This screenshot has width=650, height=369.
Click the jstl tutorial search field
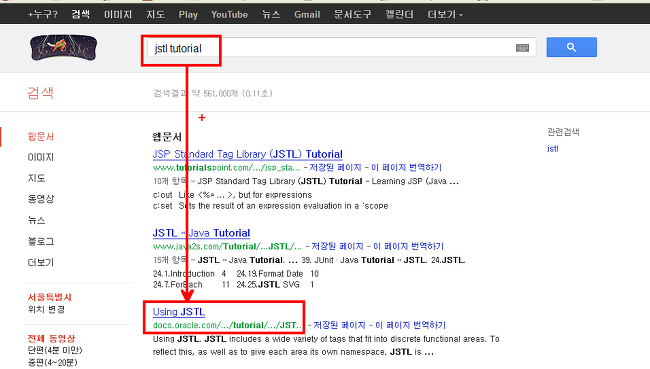pyautogui.click(x=341, y=48)
